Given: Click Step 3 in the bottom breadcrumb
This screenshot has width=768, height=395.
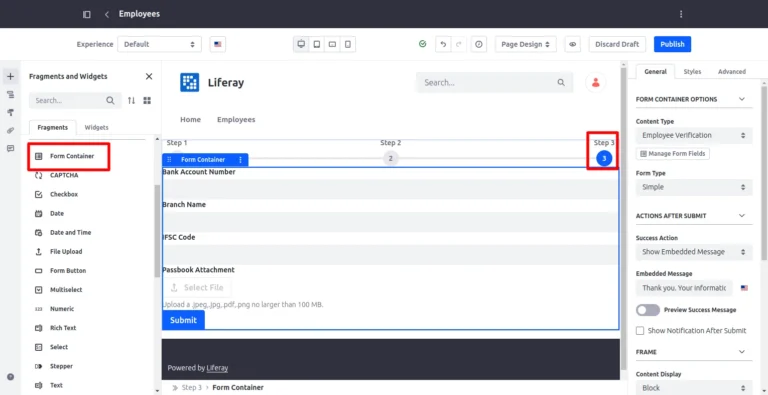Looking at the screenshot, I should 192,388.
